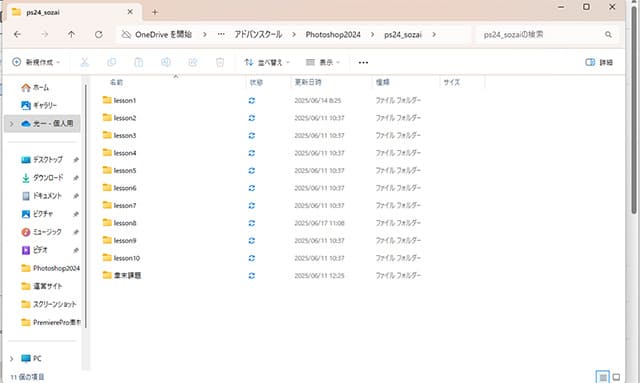Open the 並べ替え sort dropdown
Screen dimensions: 640x383
coord(267,62)
